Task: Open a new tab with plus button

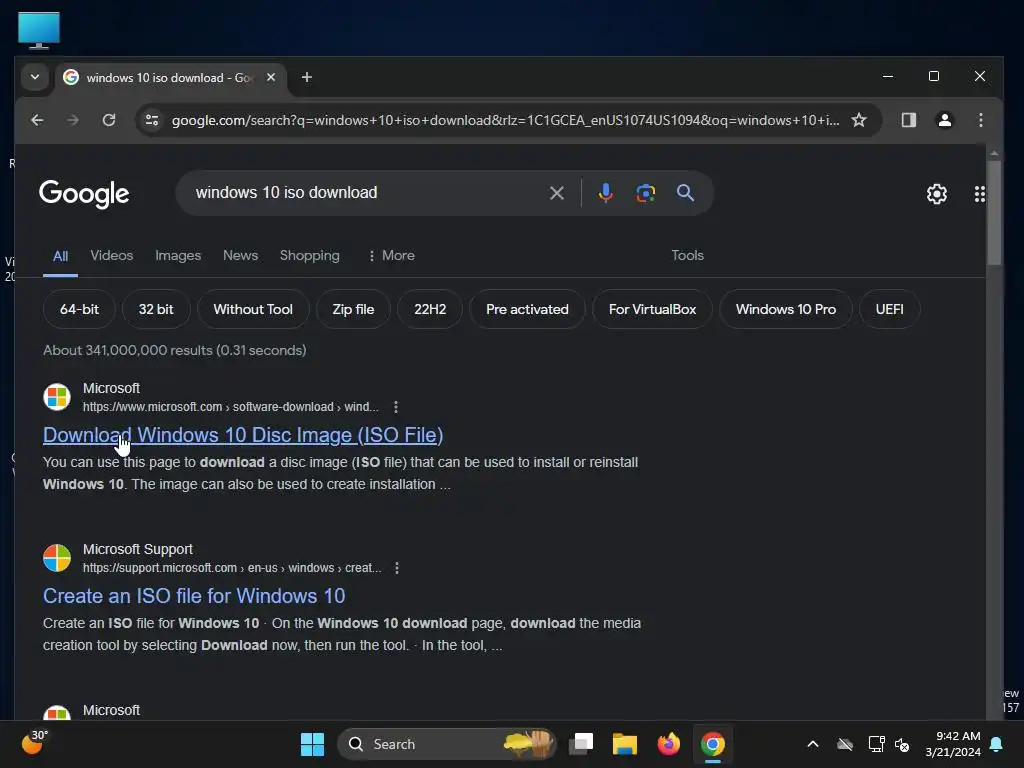Action: click(x=306, y=77)
